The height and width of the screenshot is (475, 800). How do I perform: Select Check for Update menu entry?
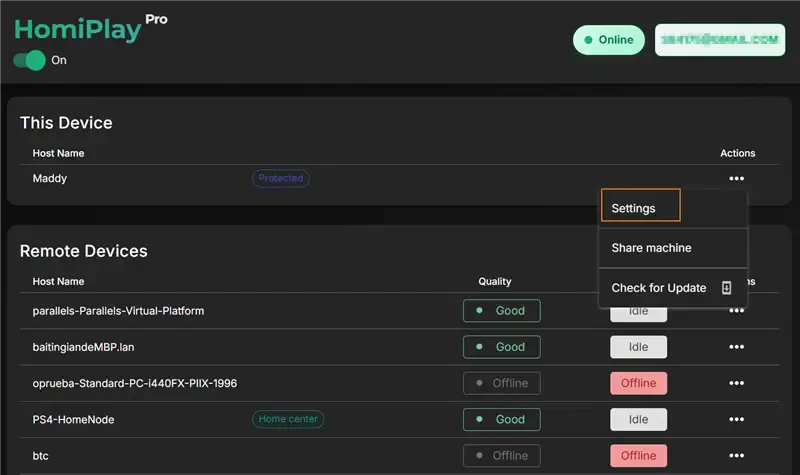672,288
